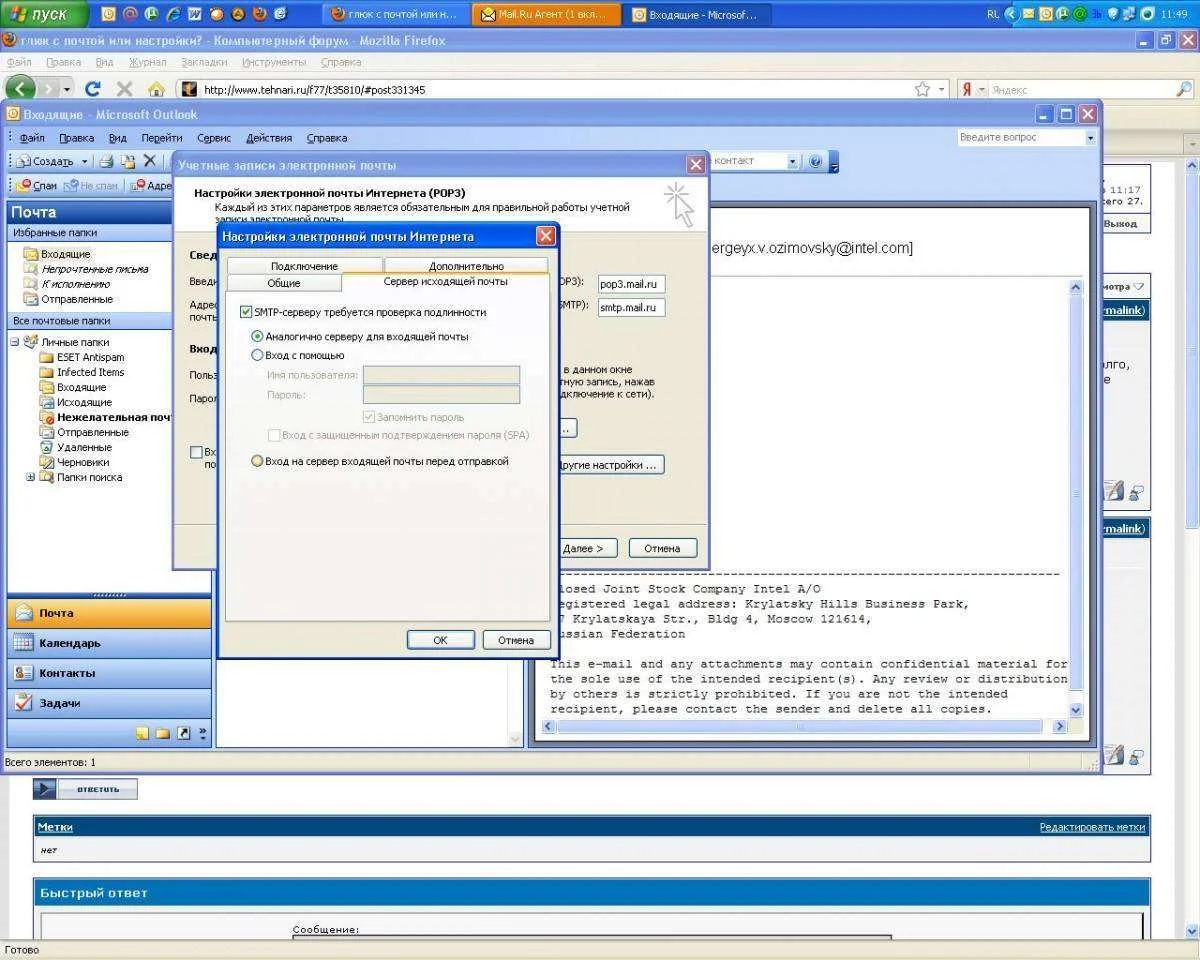This screenshot has height=960, width=1200.
Task: Open the Сервис menu in Outlook
Action: click(214, 138)
